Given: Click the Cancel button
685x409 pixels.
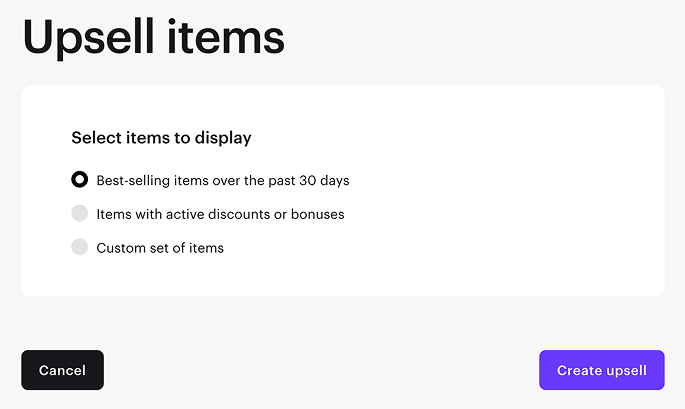Looking at the screenshot, I should click(x=62, y=370).
